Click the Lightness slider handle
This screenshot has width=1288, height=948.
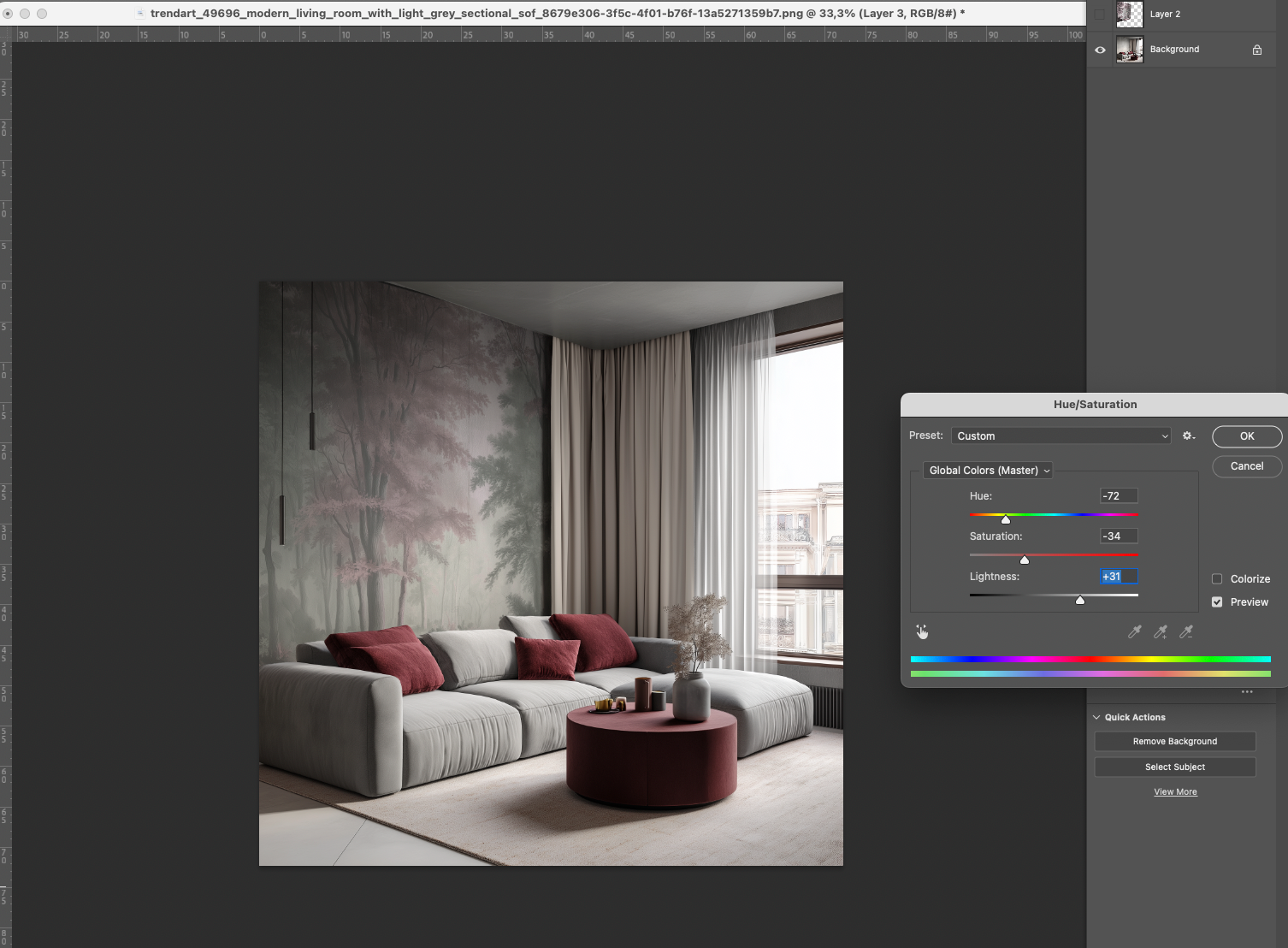1080,600
